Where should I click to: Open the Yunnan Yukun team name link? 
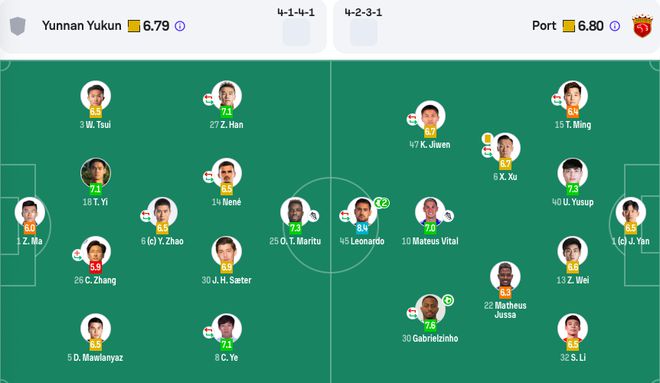coord(82,26)
